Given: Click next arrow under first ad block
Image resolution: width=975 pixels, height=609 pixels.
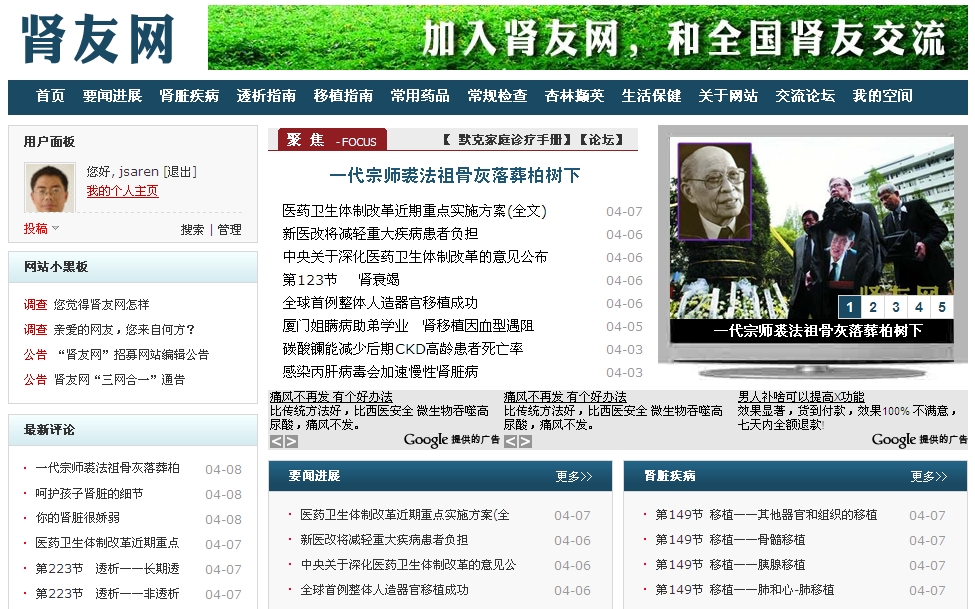Looking at the screenshot, I should point(291,441).
